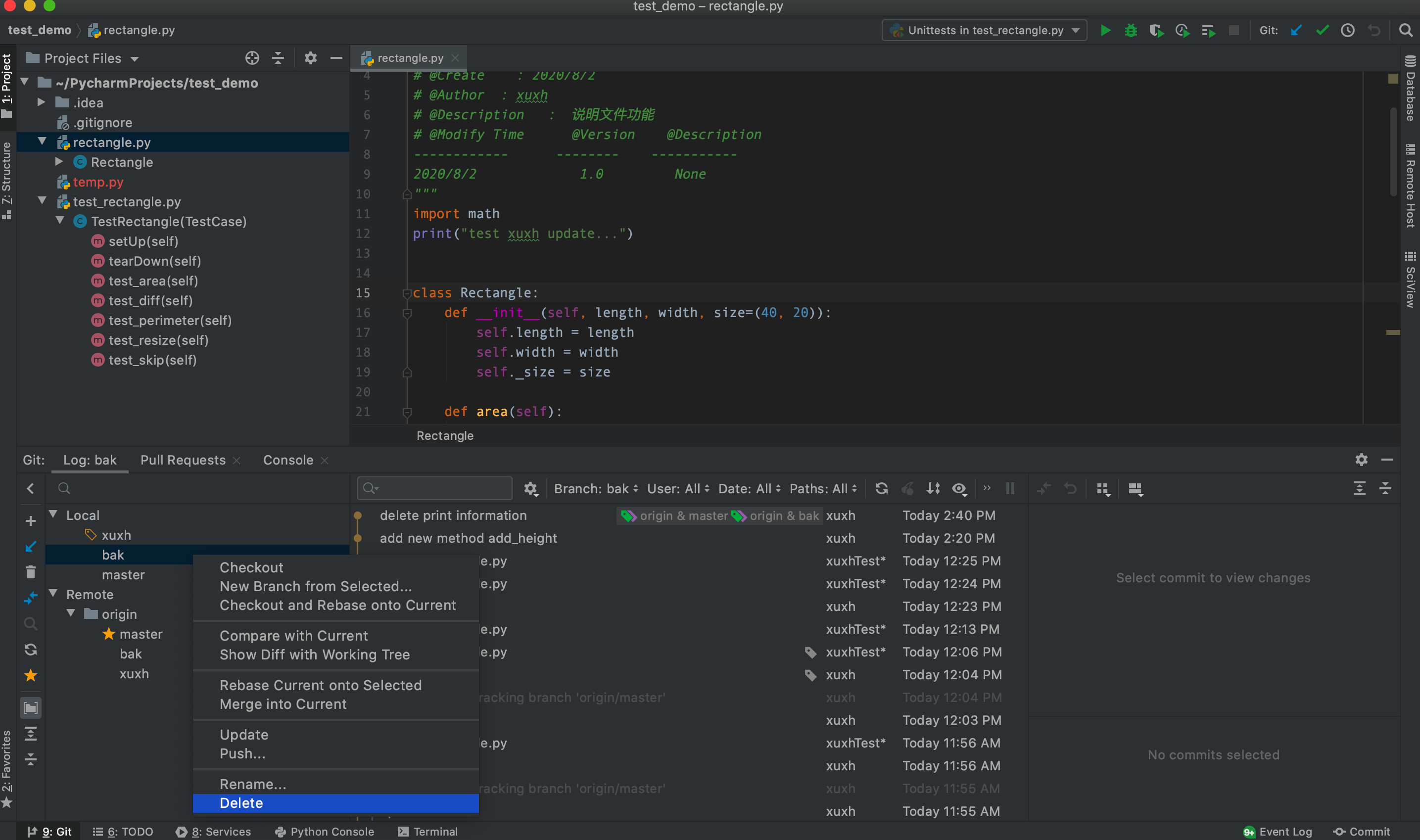The width and height of the screenshot is (1420, 840).
Task: Click the Commit button in the status bar
Action: pos(1362,831)
